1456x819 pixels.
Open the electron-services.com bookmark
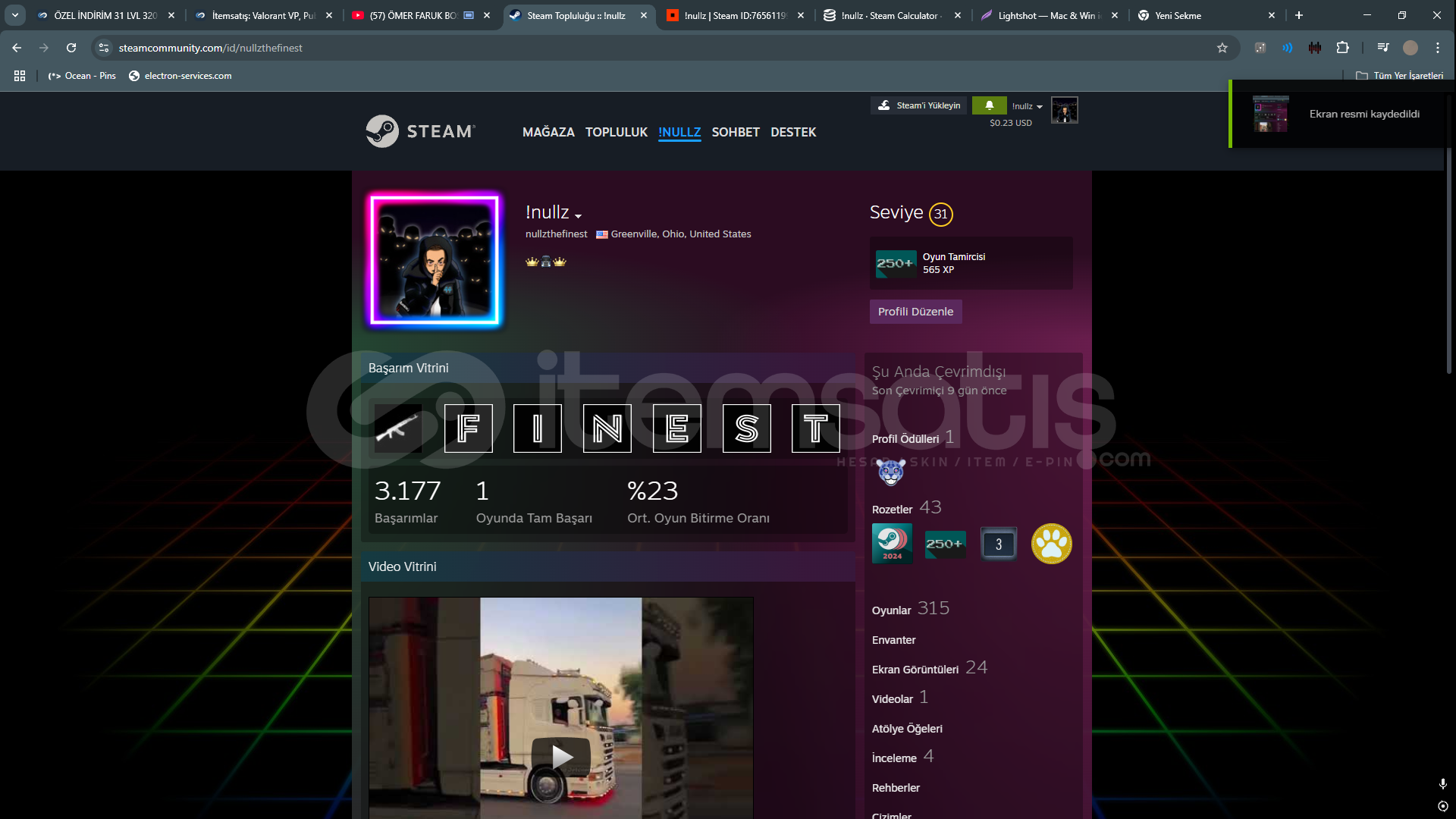tap(180, 76)
